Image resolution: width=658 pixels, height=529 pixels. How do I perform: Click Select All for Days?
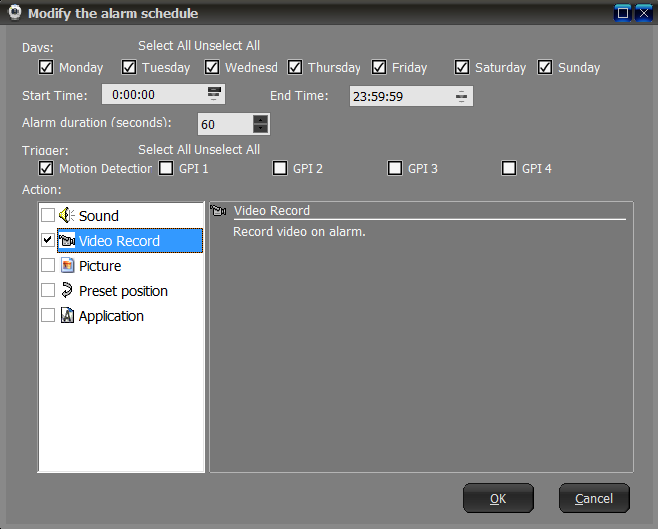click(165, 45)
